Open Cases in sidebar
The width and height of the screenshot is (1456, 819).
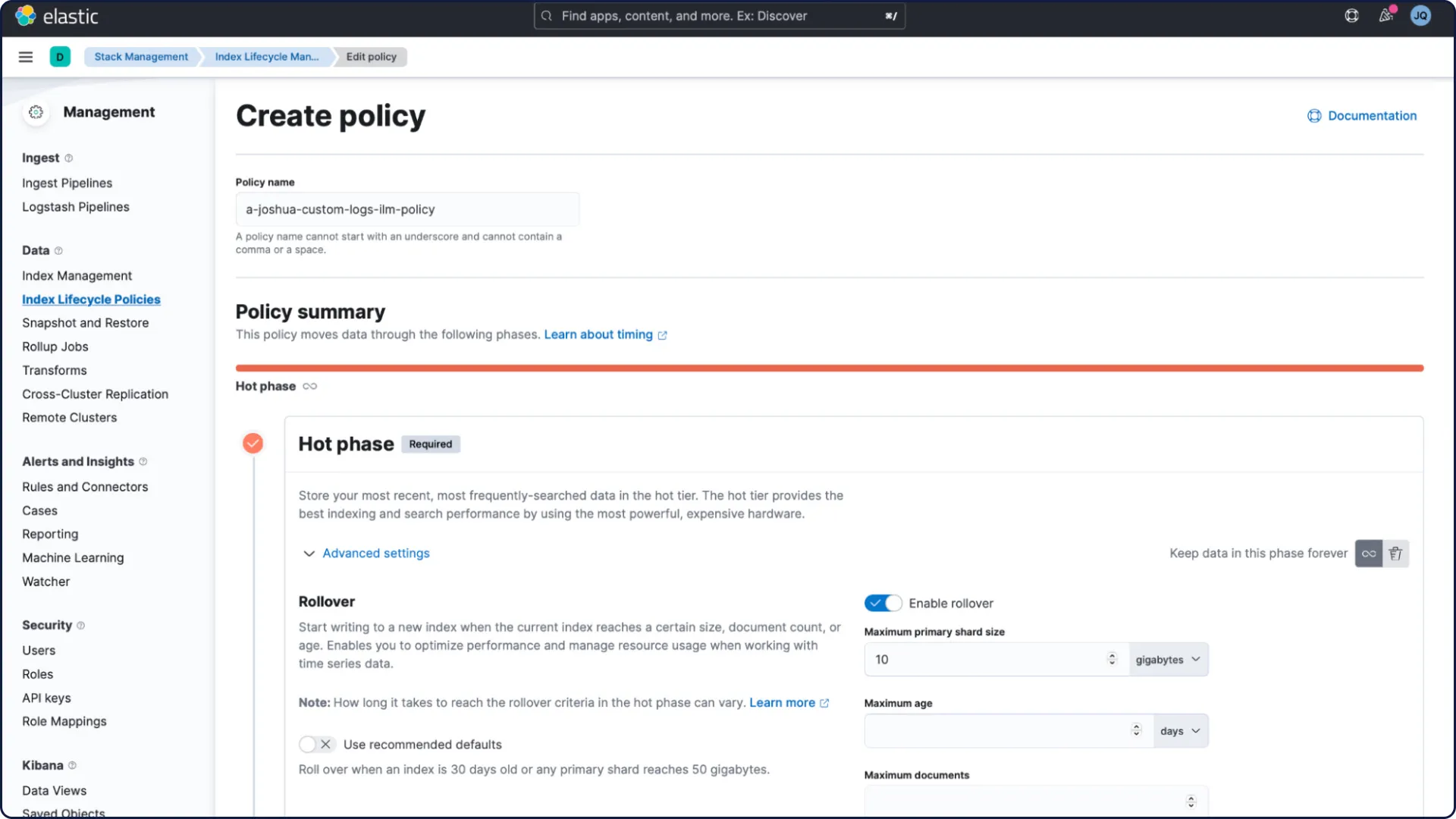[39, 511]
